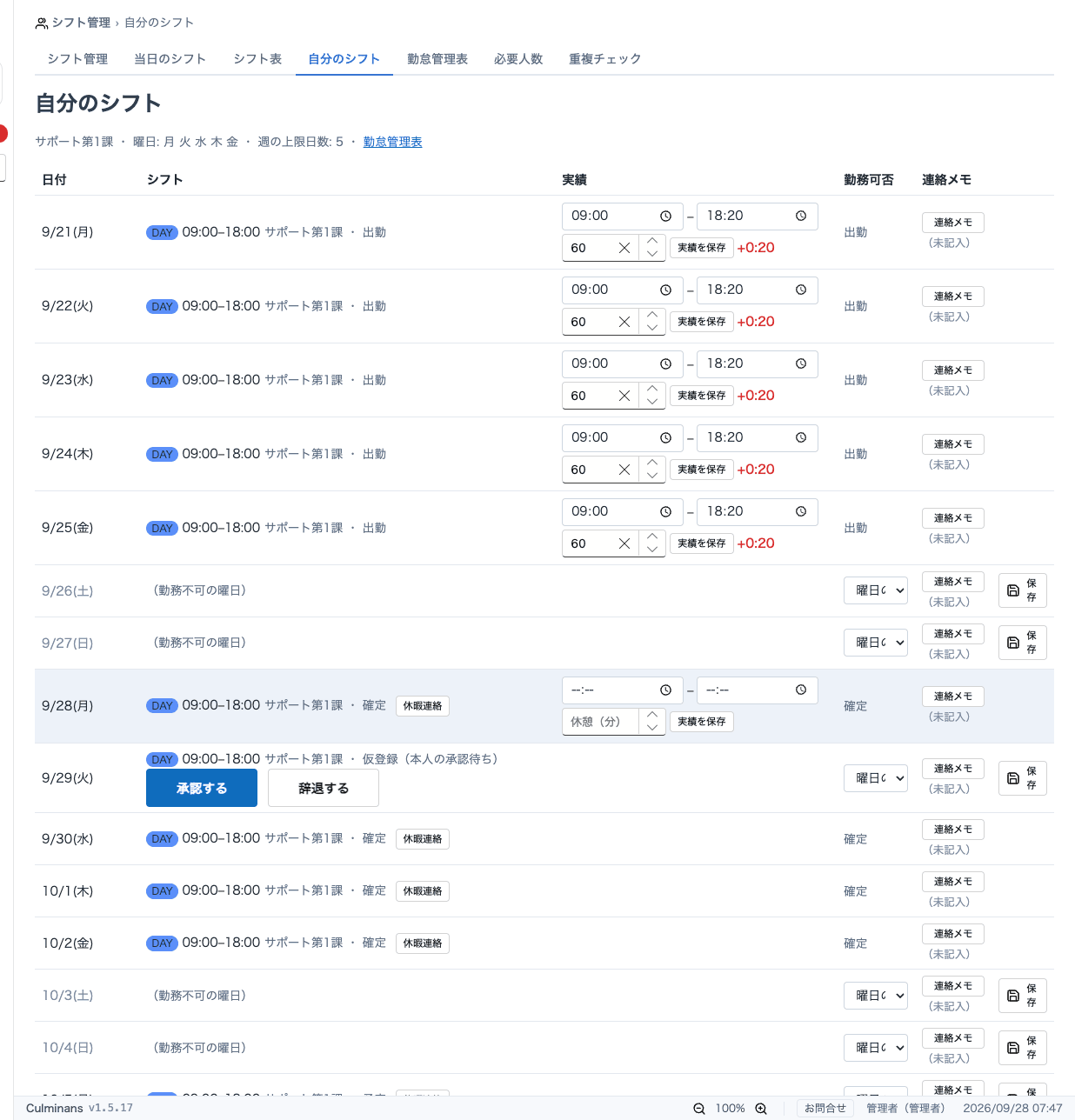Click the 9/28 休憩（分） break field
Image resolution: width=1075 pixels, height=1120 pixels.
600,722
